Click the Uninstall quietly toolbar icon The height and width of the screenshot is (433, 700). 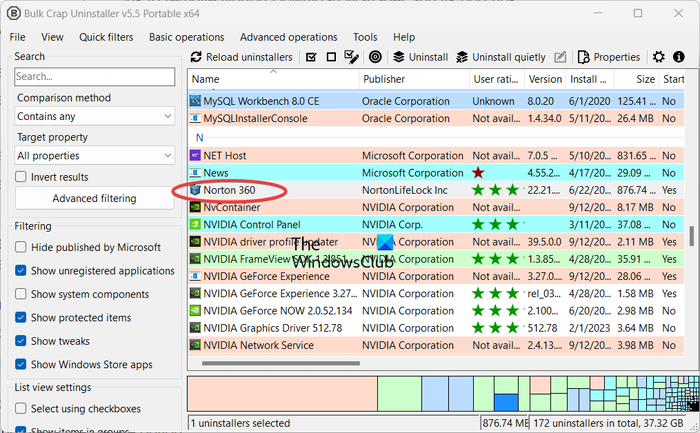(x=462, y=57)
